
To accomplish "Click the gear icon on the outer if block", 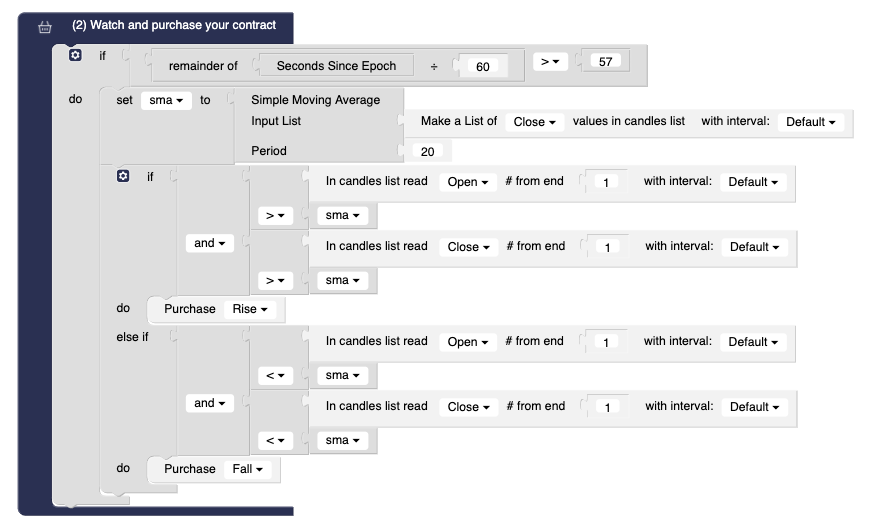I will [75, 56].
